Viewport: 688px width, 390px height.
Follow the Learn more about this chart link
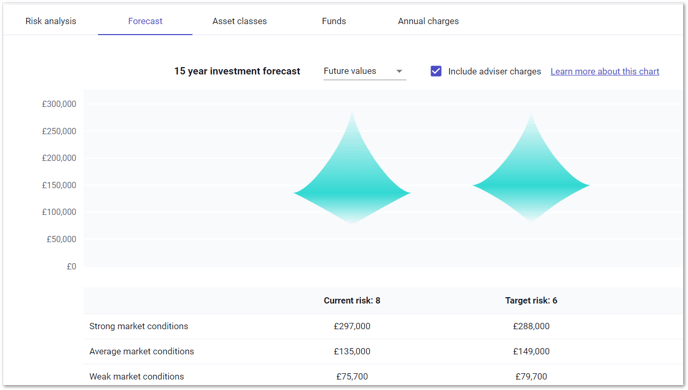pyautogui.click(x=605, y=72)
